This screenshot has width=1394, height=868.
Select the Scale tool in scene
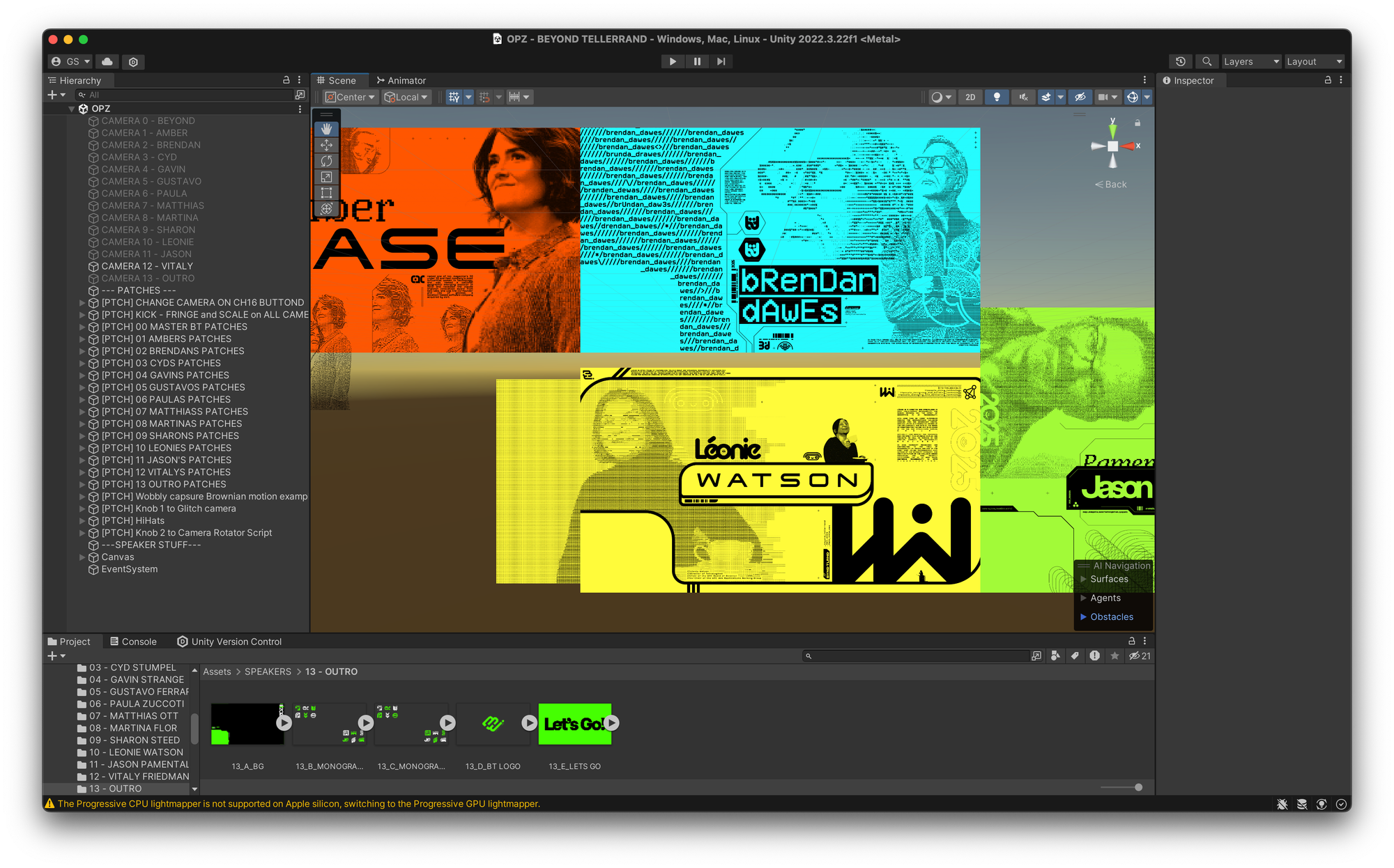coord(326,177)
